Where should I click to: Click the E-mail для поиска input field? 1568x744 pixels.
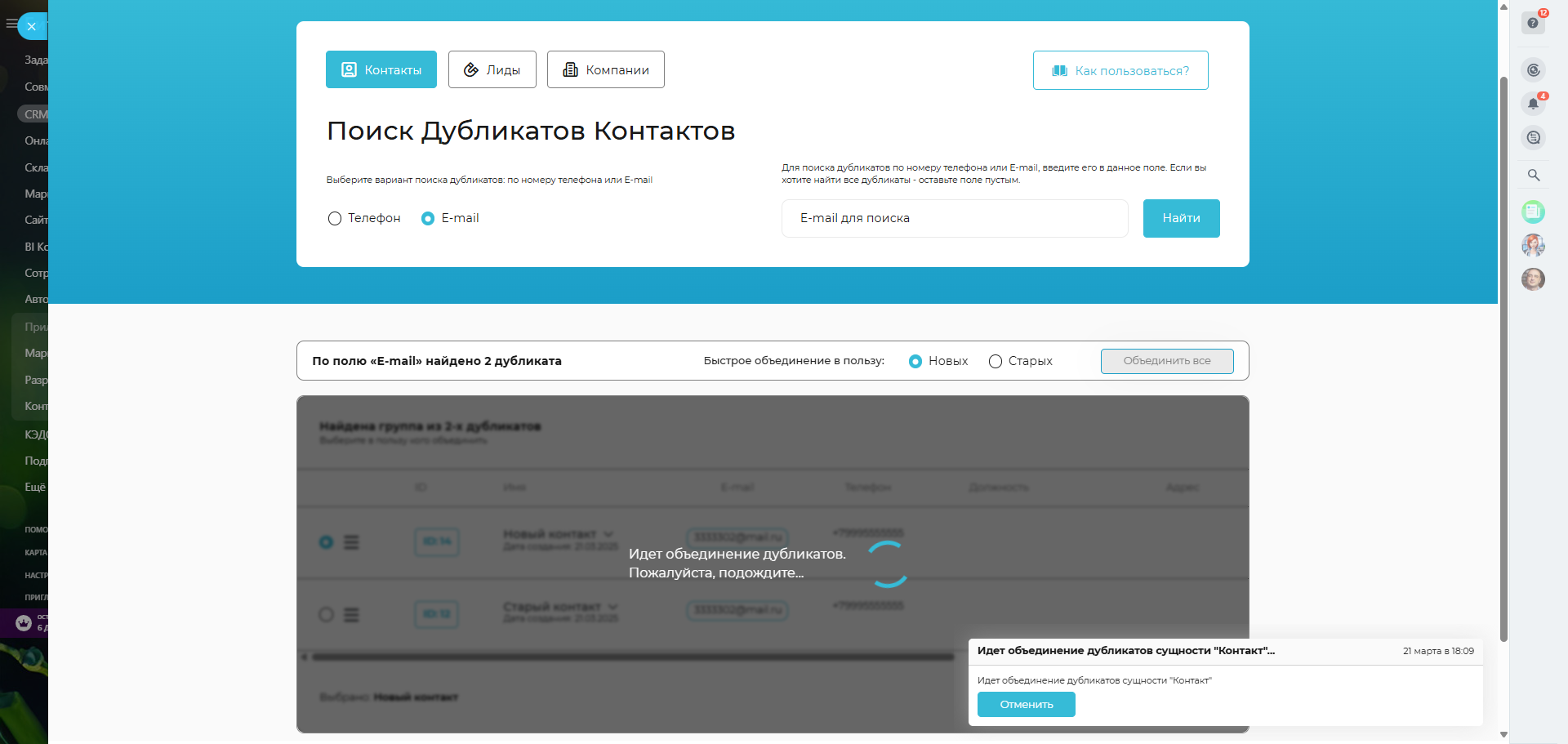click(x=954, y=219)
